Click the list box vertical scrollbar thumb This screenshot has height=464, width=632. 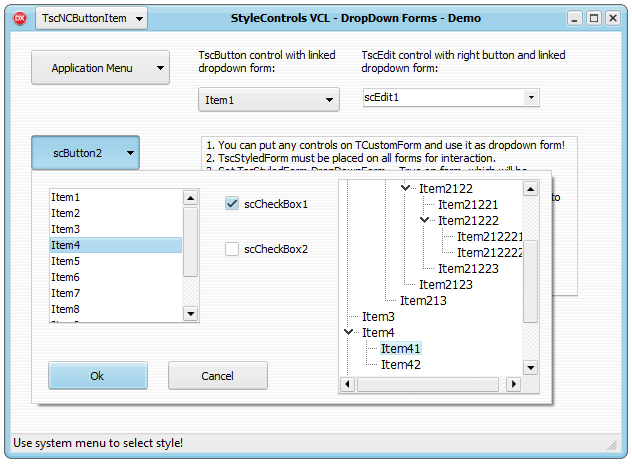(190, 242)
